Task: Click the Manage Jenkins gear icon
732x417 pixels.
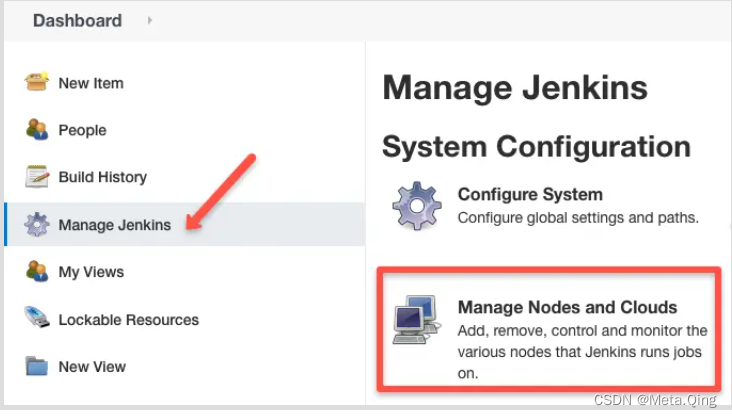Action: click(x=37, y=224)
